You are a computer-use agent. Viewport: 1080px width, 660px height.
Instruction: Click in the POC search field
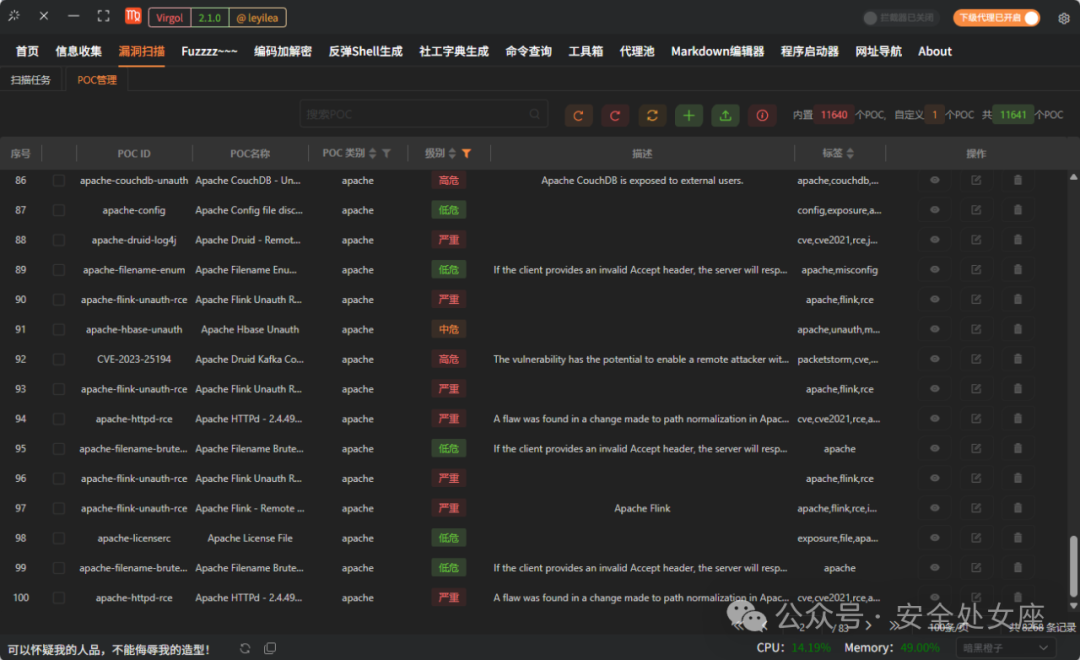point(424,114)
